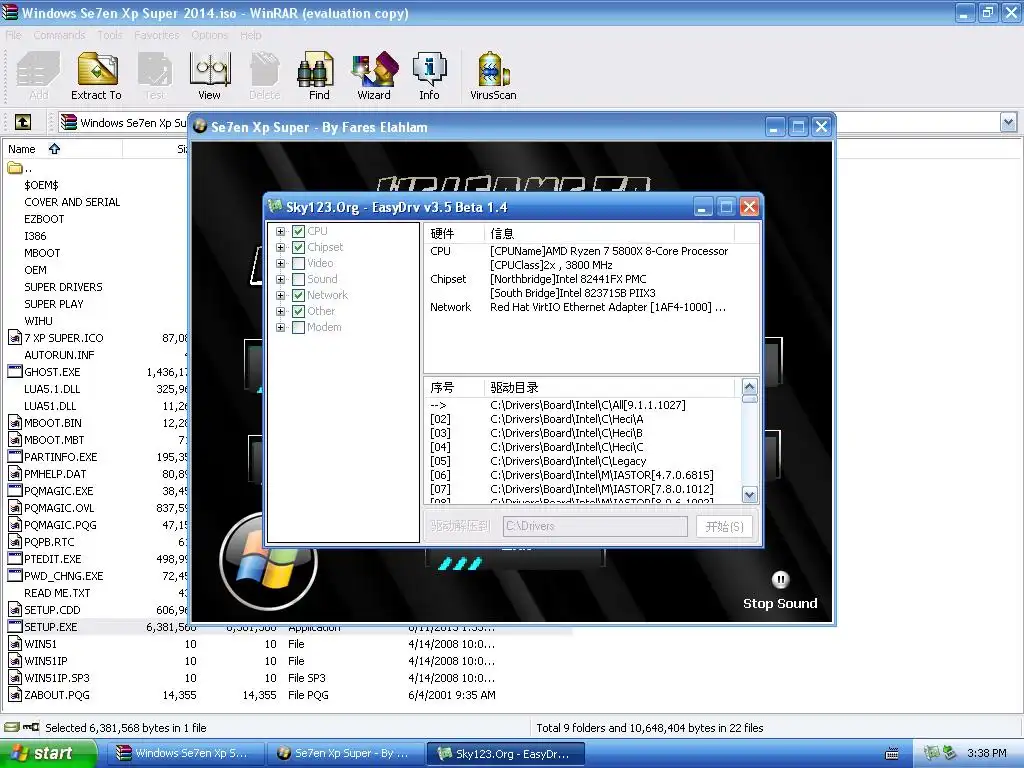Expand the Sound tree node
This screenshot has height=768, width=1024.
click(x=280, y=280)
